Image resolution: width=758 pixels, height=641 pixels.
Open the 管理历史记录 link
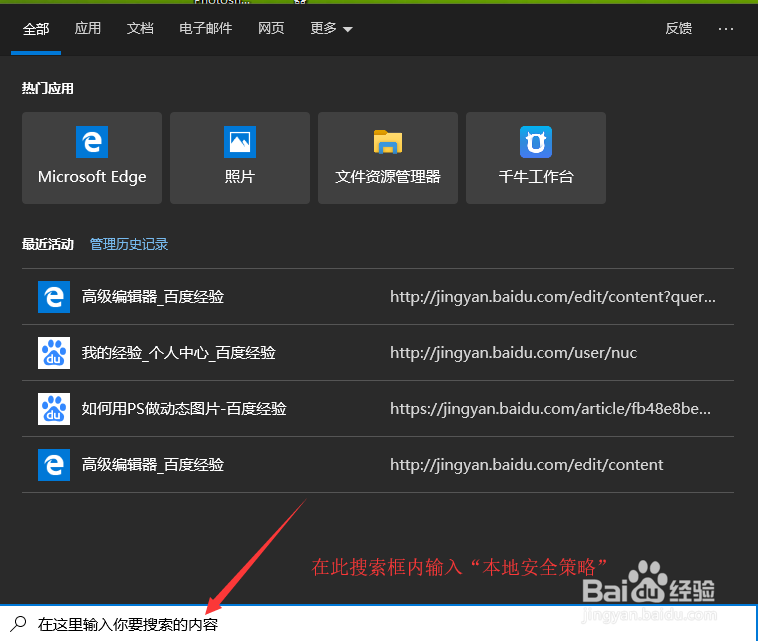[x=129, y=244]
